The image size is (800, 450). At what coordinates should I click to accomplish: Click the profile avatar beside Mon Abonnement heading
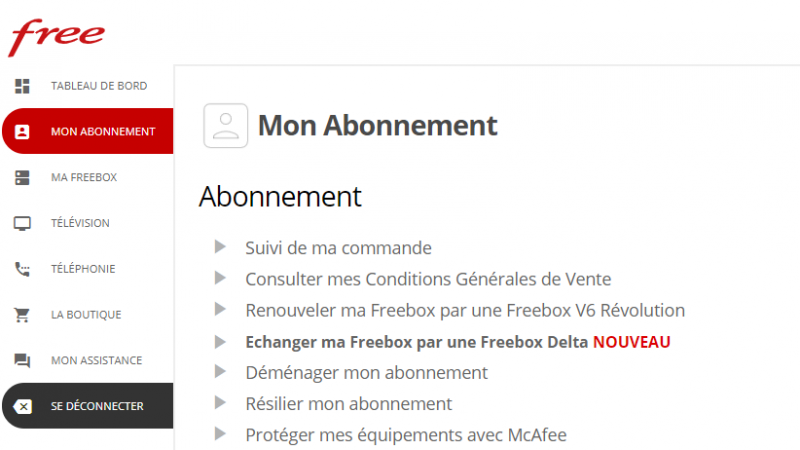(225, 126)
